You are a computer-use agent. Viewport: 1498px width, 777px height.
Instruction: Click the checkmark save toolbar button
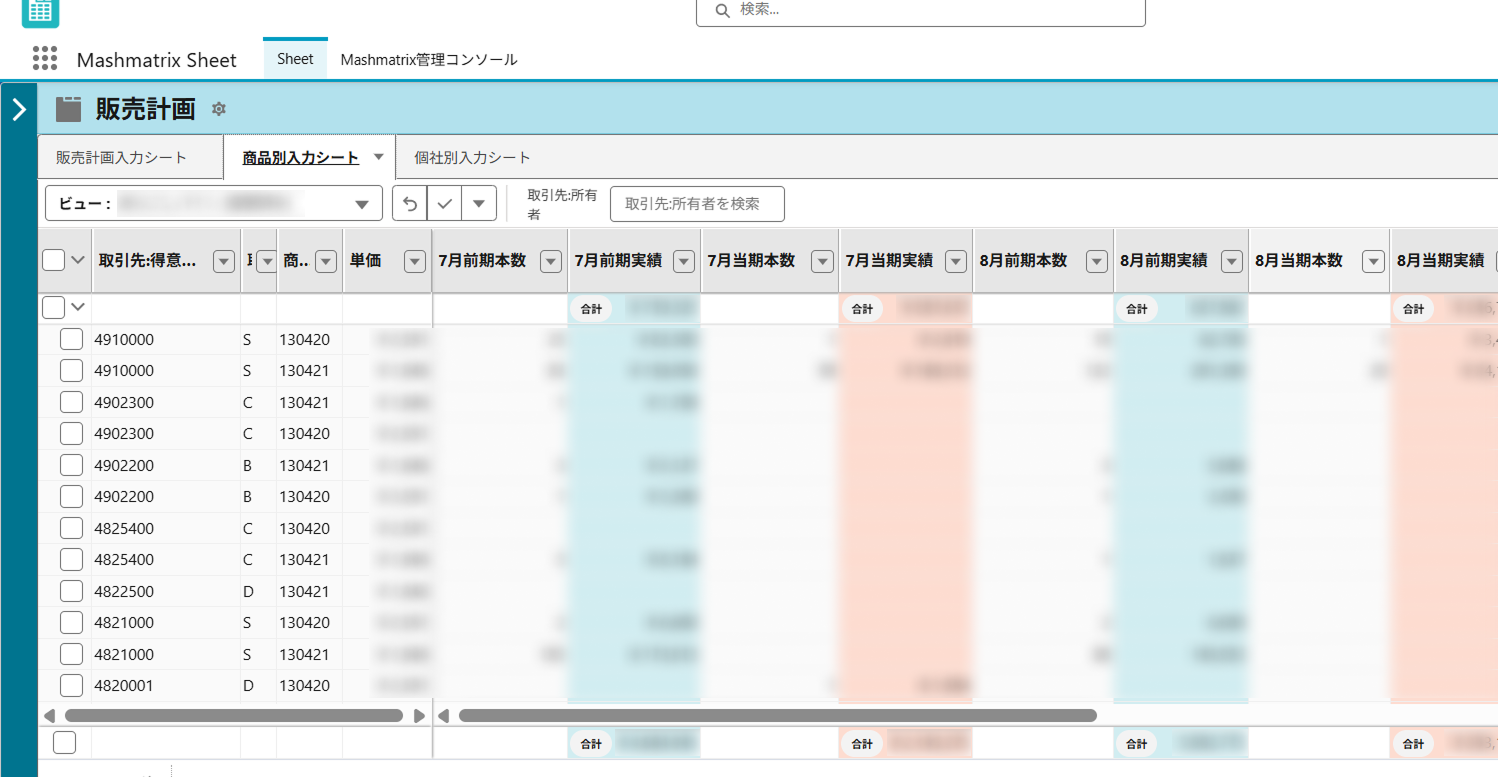[445, 203]
